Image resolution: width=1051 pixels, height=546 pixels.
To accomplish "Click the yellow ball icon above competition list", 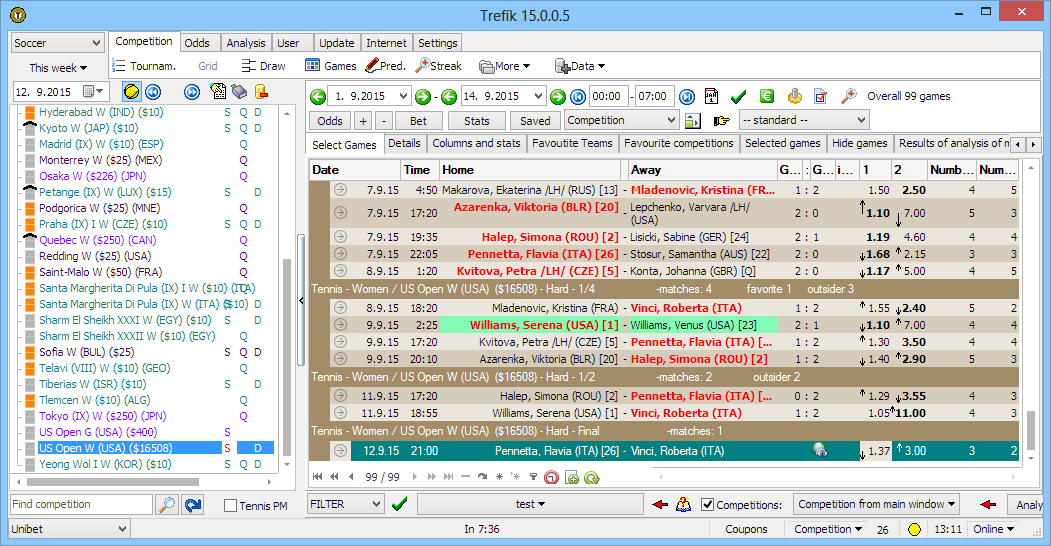I will pyautogui.click(x=133, y=92).
